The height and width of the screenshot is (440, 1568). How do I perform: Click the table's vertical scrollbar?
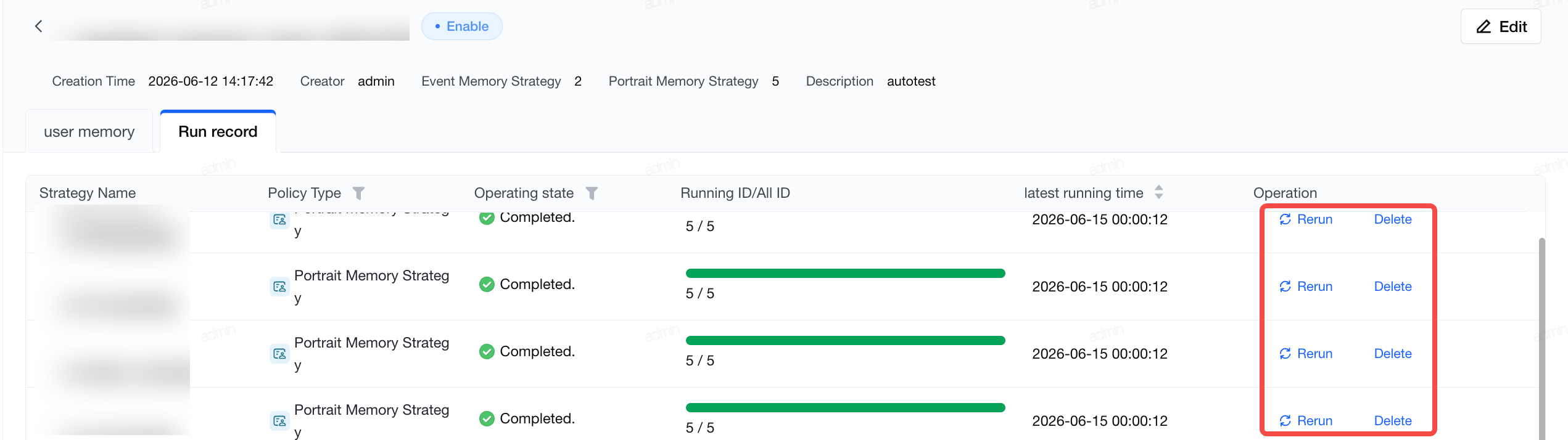coord(1541,339)
